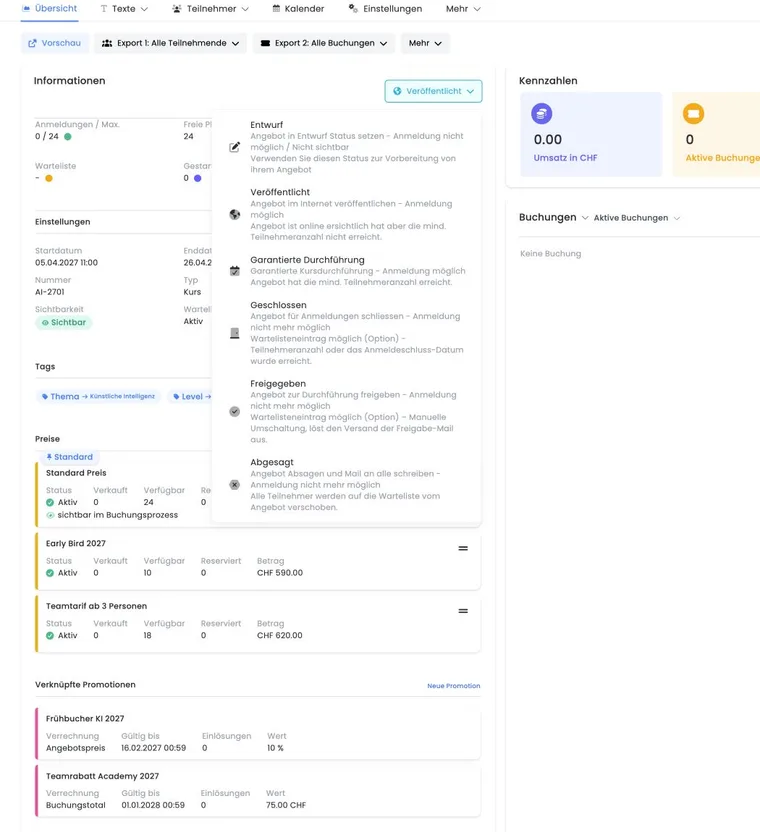Click the drag handle on Teamtarif ab 3 Personen
The image size is (760, 832).
coord(463,611)
